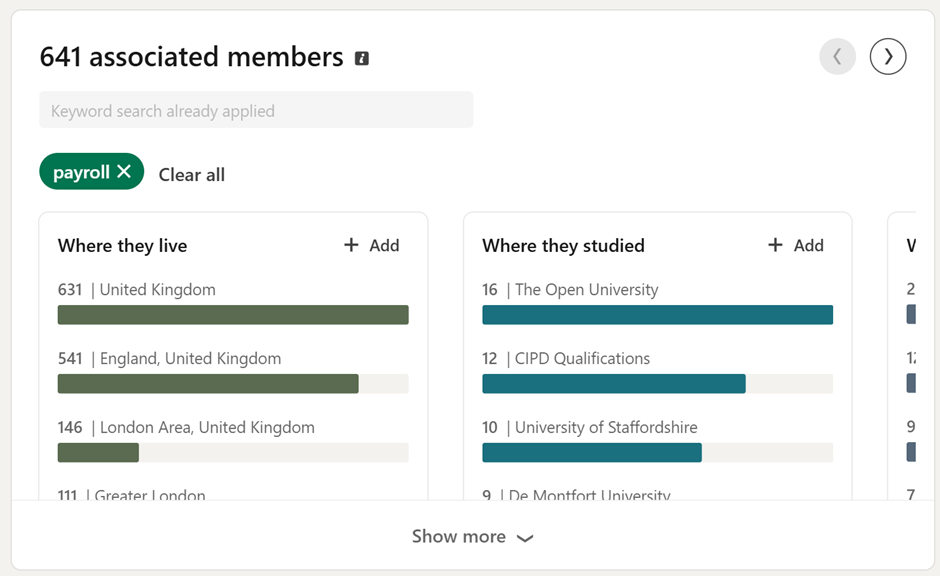
Task: Click the info icon beside associated members
Action: coord(362,58)
